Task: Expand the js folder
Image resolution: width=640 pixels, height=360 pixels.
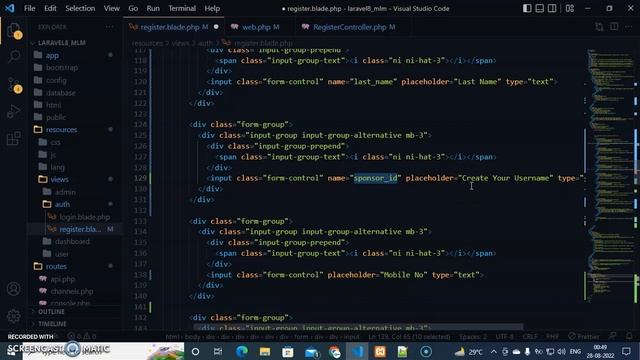Action: tap(53, 155)
